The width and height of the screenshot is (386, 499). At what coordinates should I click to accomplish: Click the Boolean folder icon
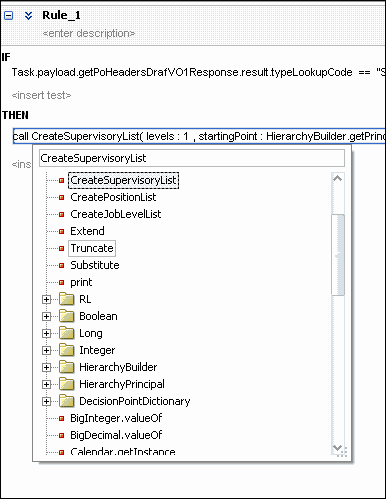[67, 316]
